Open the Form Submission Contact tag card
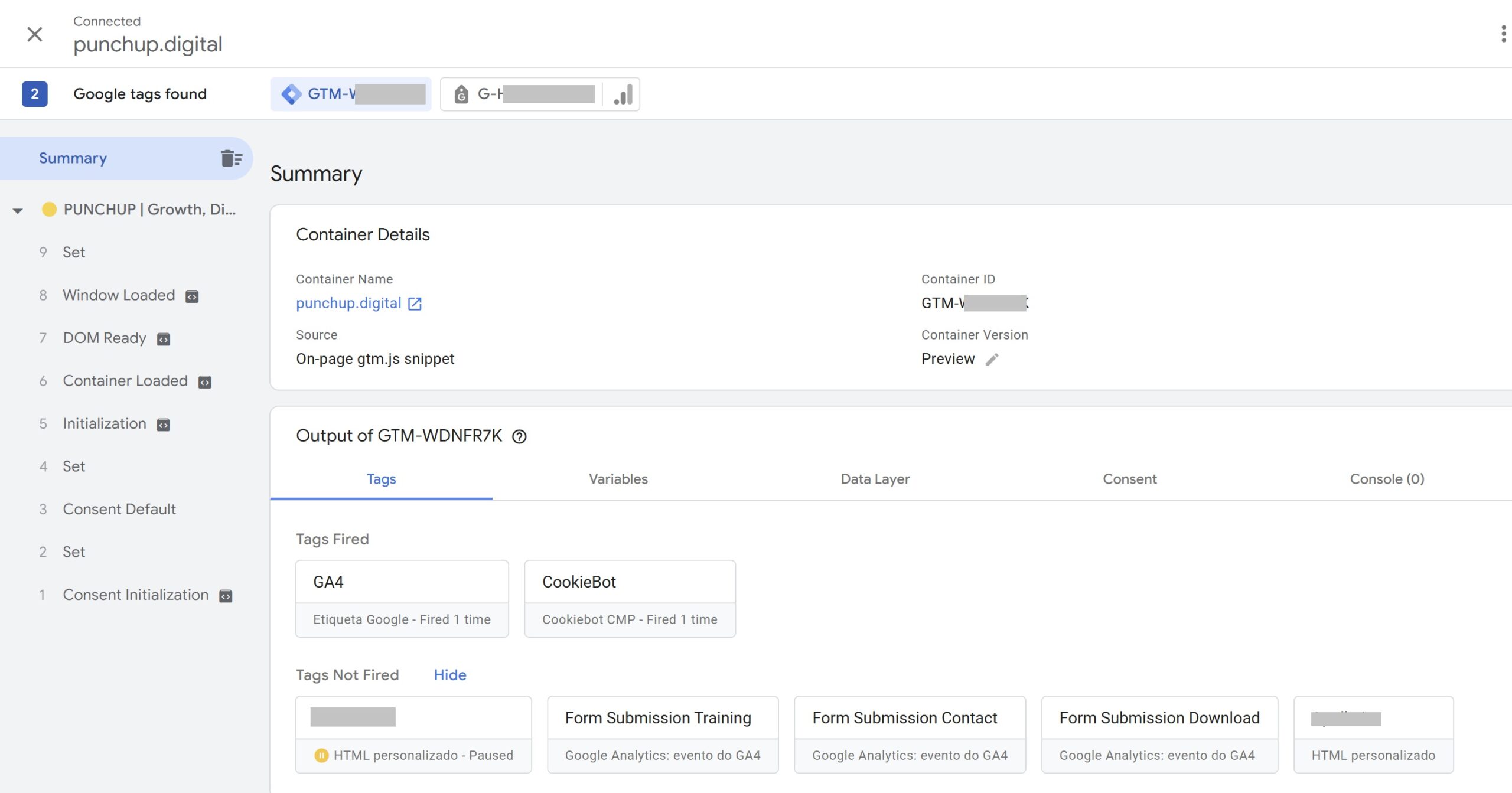 click(x=909, y=735)
